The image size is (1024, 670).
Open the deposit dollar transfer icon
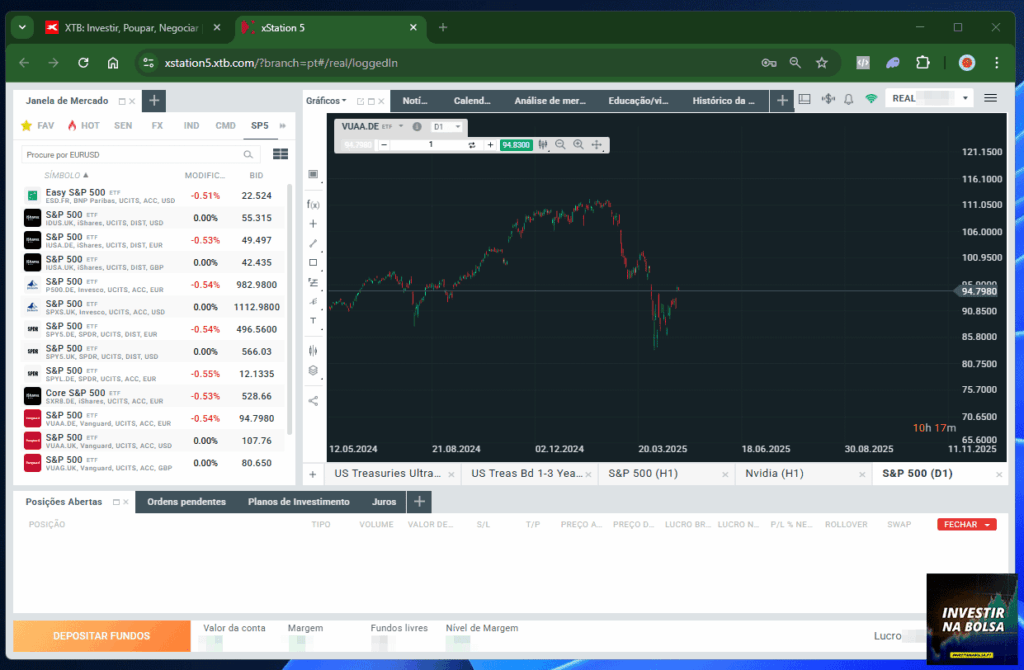[828, 99]
